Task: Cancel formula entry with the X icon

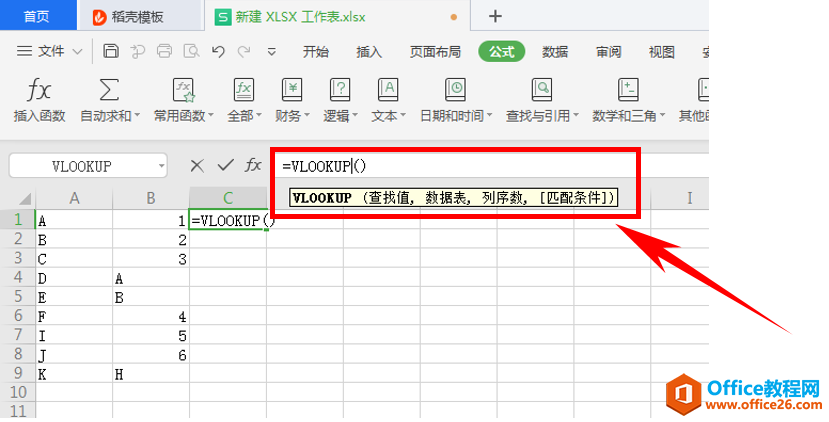Action: (197, 166)
